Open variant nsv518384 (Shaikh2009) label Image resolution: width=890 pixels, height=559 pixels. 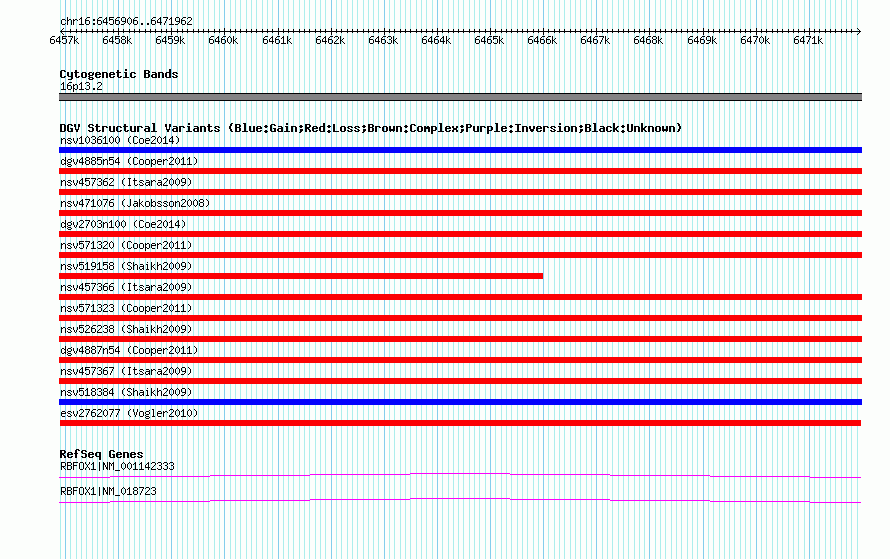(126, 392)
